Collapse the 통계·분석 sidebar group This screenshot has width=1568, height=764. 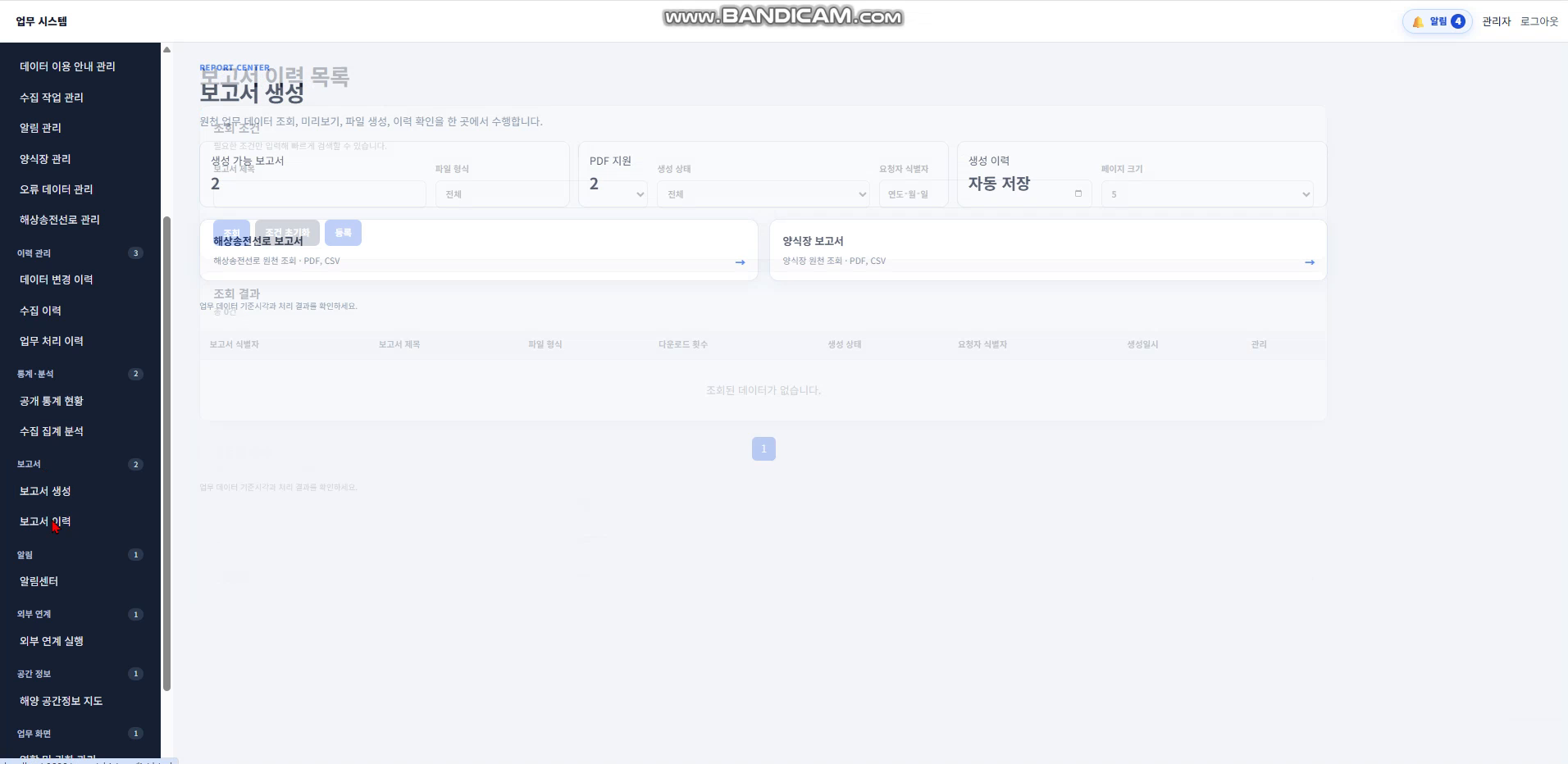pos(80,374)
